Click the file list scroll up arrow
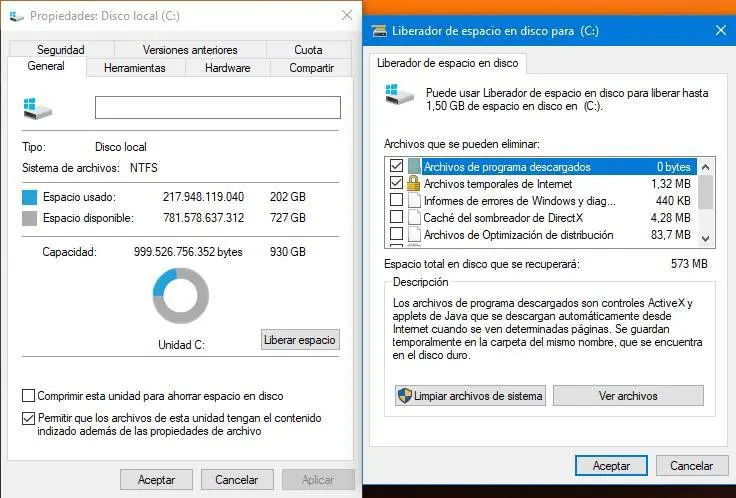This screenshot has height=498, width=736. pyautogui.click(x=705, y=167)
